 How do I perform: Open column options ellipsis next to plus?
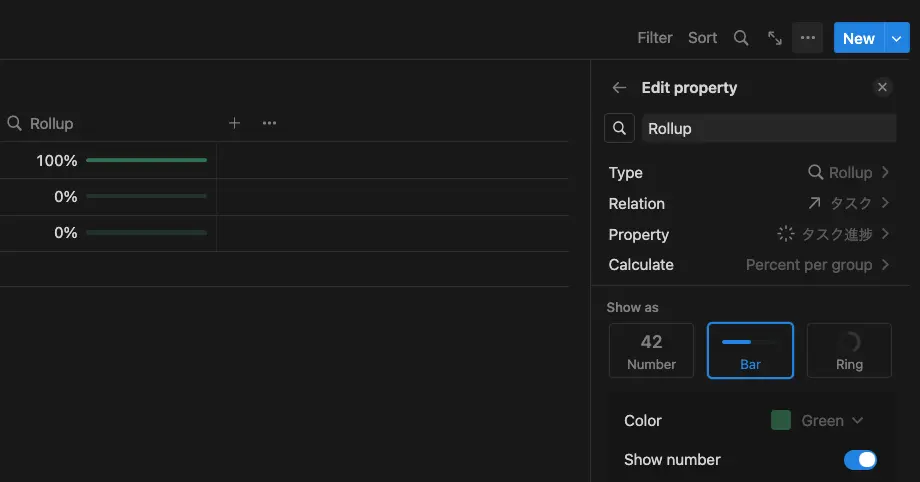coord(269,123)
